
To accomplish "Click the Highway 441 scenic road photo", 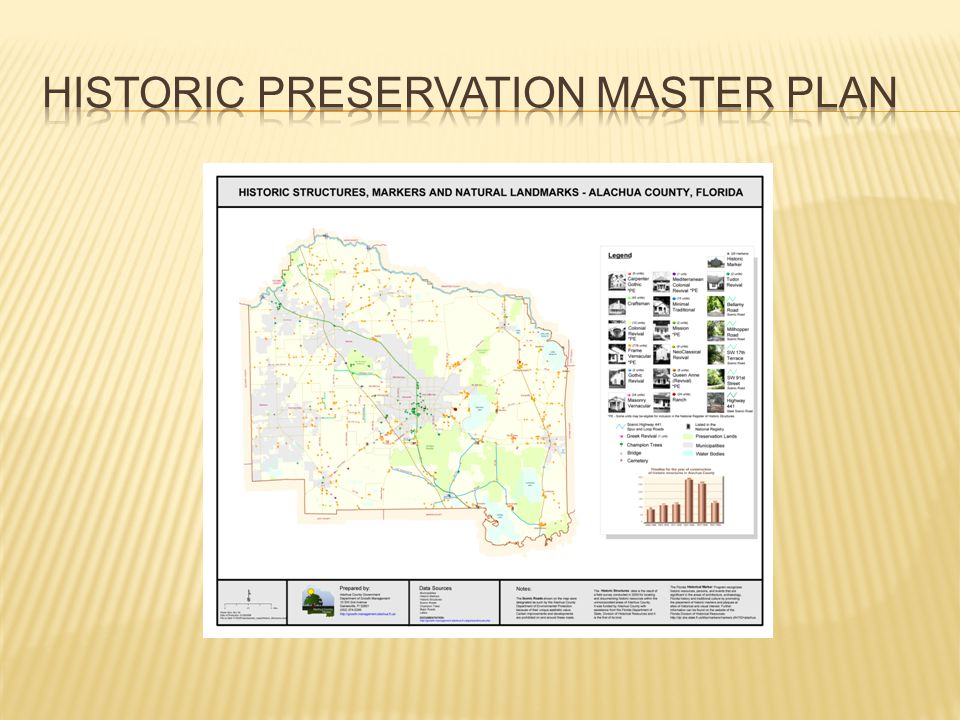I will pyautogui.click(x=716, y=403).
